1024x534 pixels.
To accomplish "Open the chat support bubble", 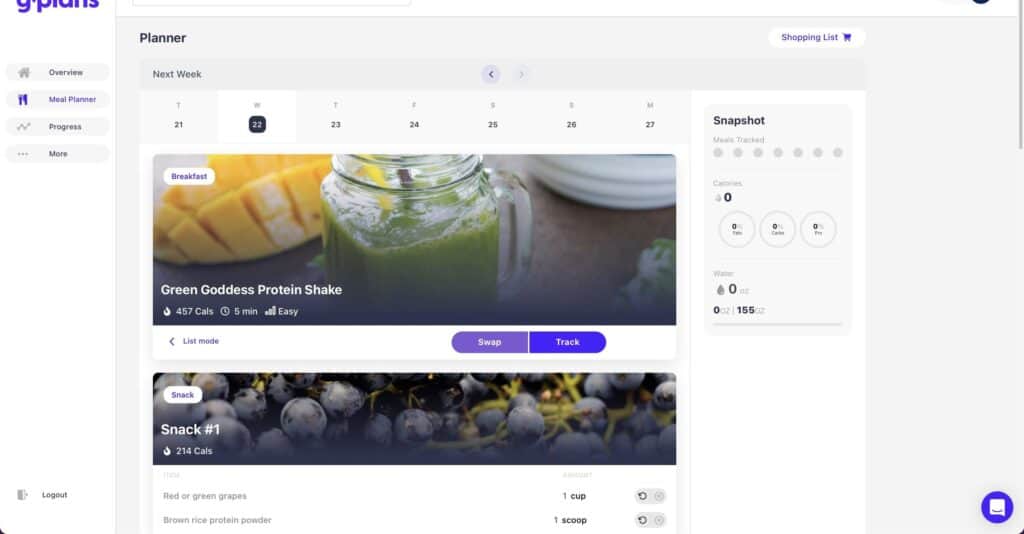I will 997,507.
